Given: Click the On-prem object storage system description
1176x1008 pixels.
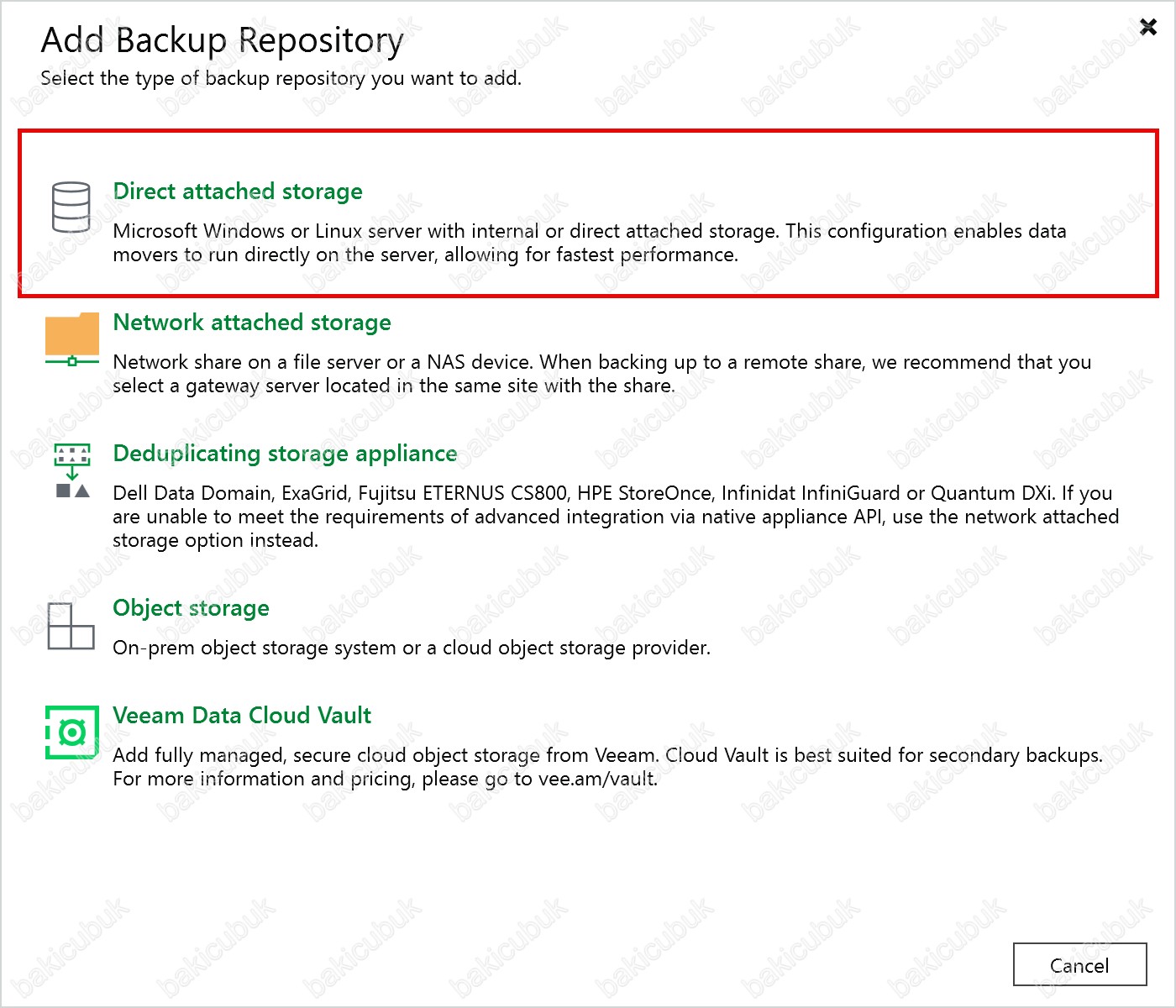Looking at the screenshot, I should pos(411,648).
